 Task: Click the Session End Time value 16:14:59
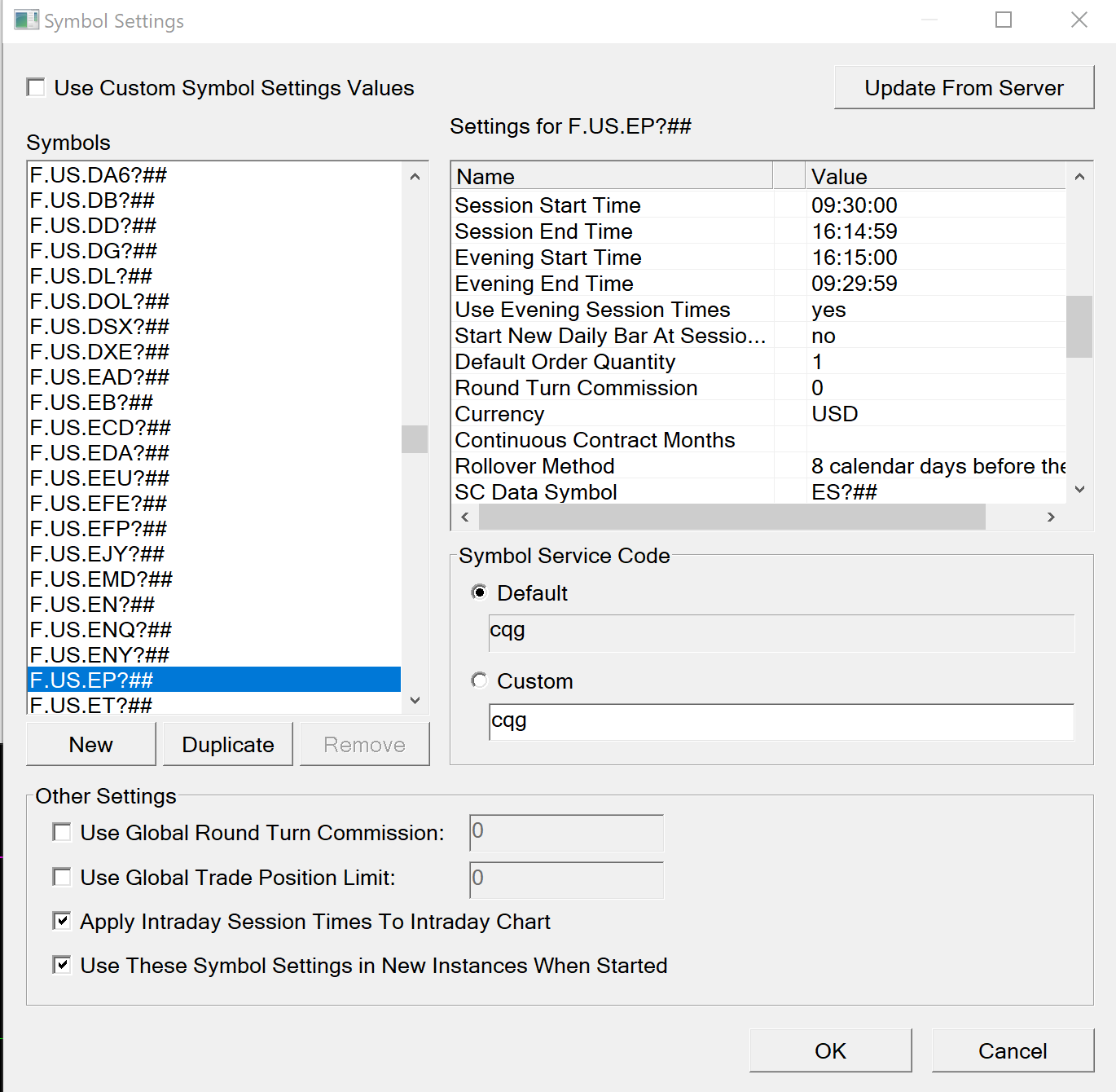pos(855,231)
